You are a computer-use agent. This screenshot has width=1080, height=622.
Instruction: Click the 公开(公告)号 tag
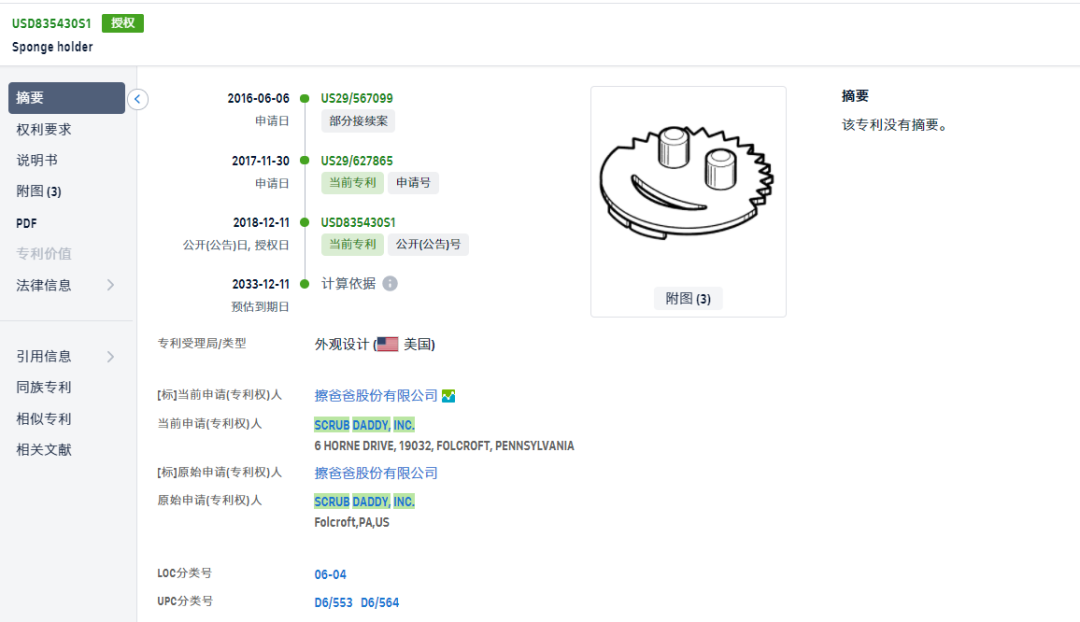tap(428, 245)
